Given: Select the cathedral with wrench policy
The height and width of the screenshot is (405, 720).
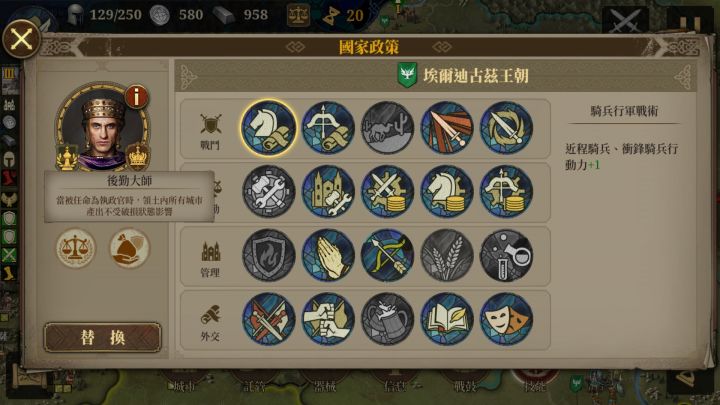Looking at the screenshot, I should tap(328, 191).
